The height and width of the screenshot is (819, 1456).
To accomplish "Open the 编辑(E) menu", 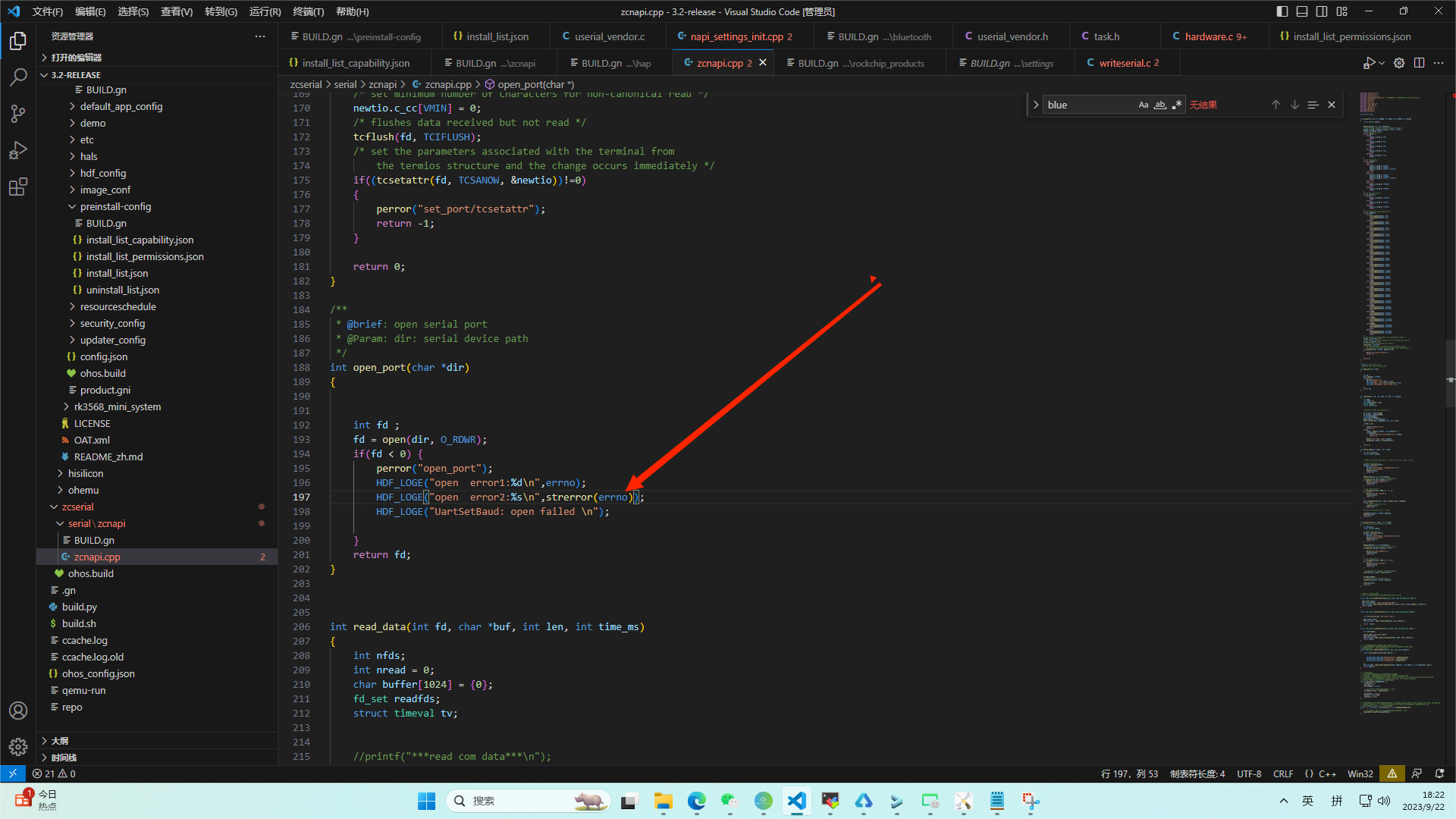I will [90, 11].
